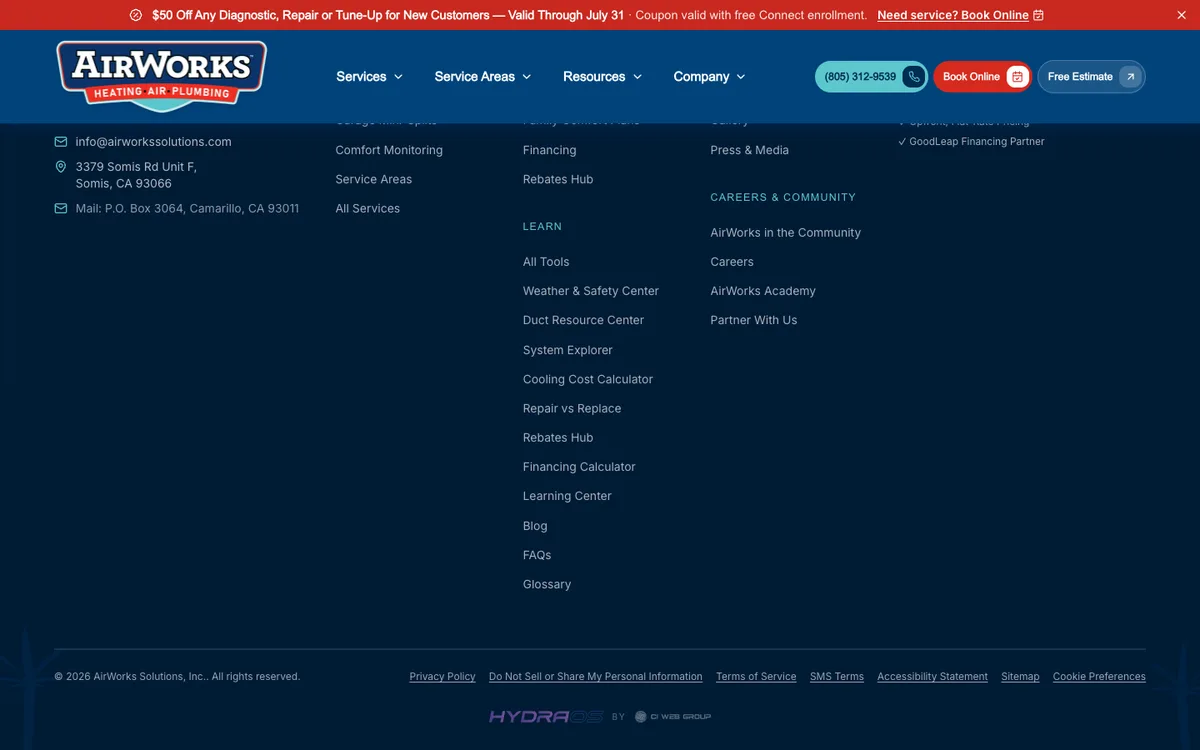Click the AirWorks logo
Image resolution: width=1200 pixels, height=750 pixels.
pyautogui.click(x=161, y=76)
